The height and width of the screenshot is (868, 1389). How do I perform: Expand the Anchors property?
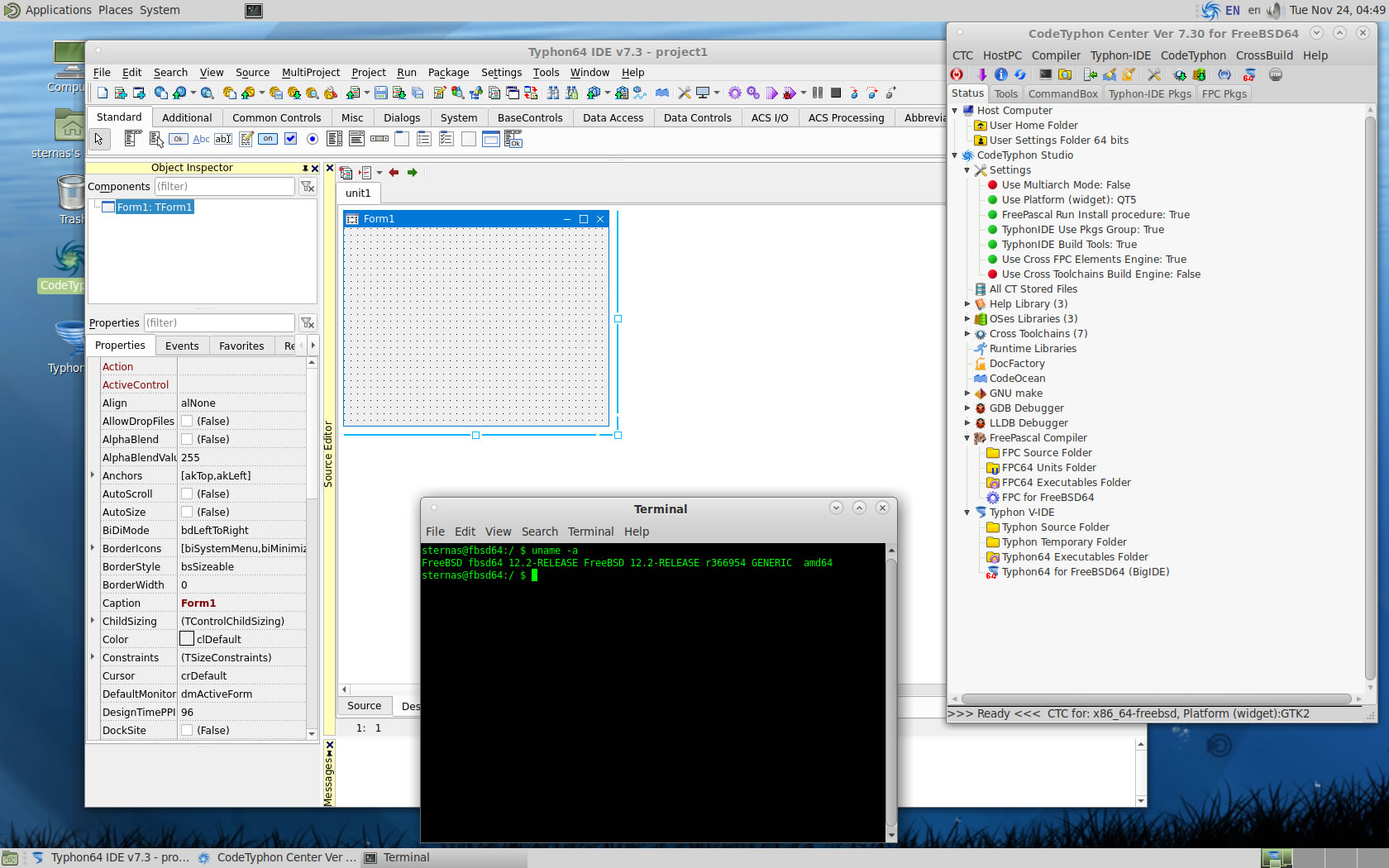(93, 475)
